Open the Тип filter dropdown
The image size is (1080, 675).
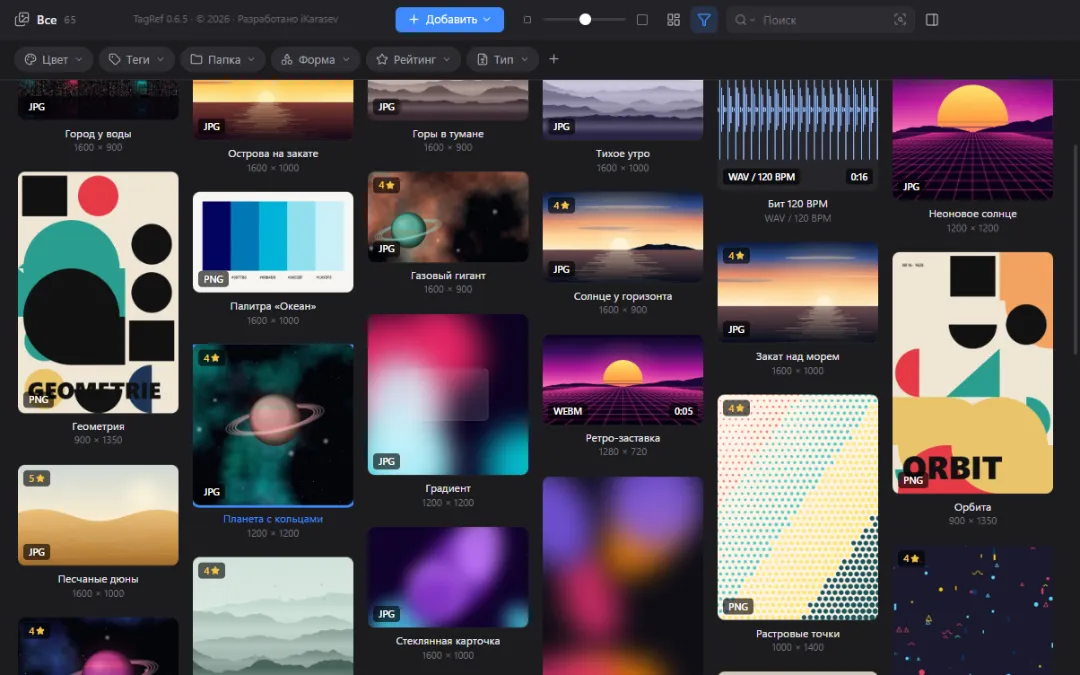pyautogui.click(x=502, y=59)
